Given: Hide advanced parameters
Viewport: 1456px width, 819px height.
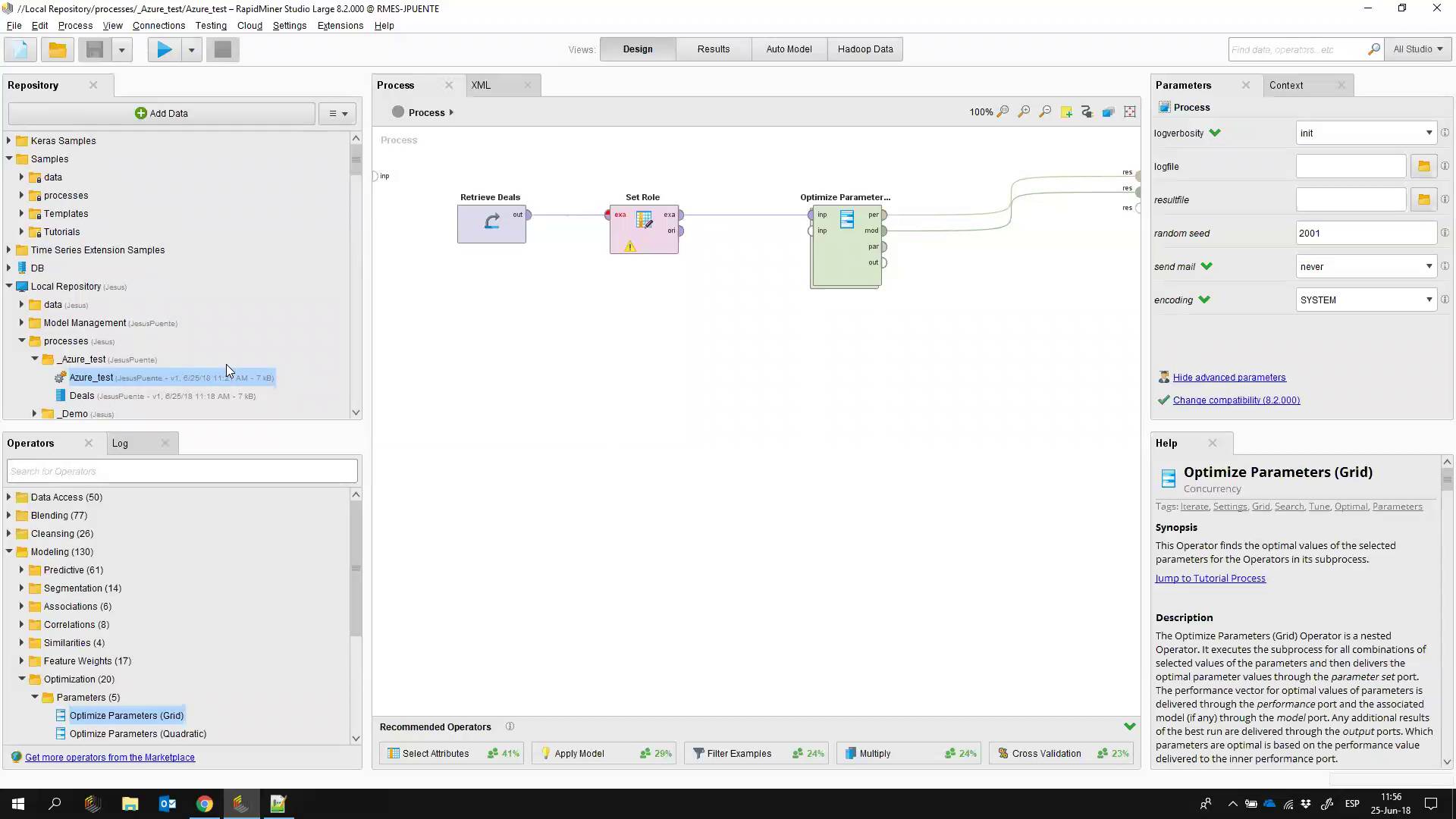Looking at the screenshot, I should 1228,378.
